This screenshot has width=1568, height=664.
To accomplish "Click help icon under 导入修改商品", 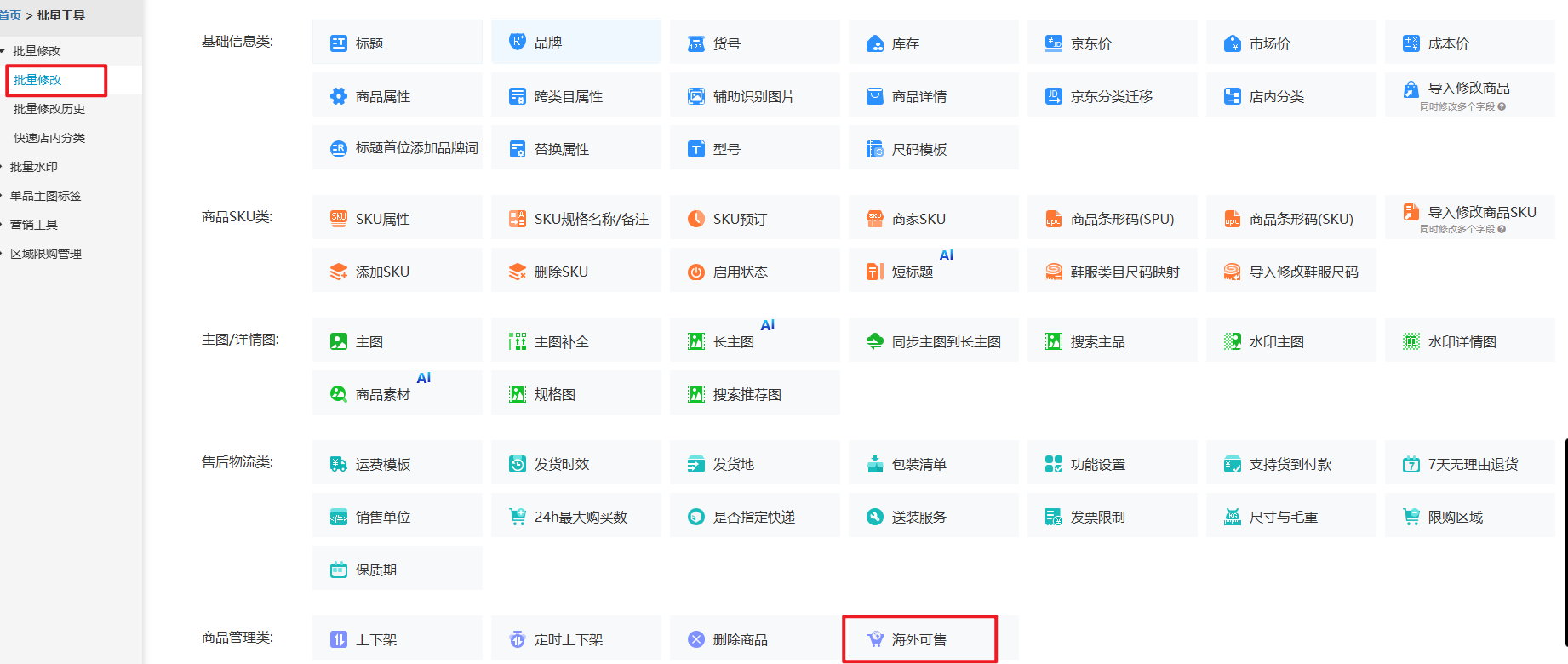I will 1502,107.
